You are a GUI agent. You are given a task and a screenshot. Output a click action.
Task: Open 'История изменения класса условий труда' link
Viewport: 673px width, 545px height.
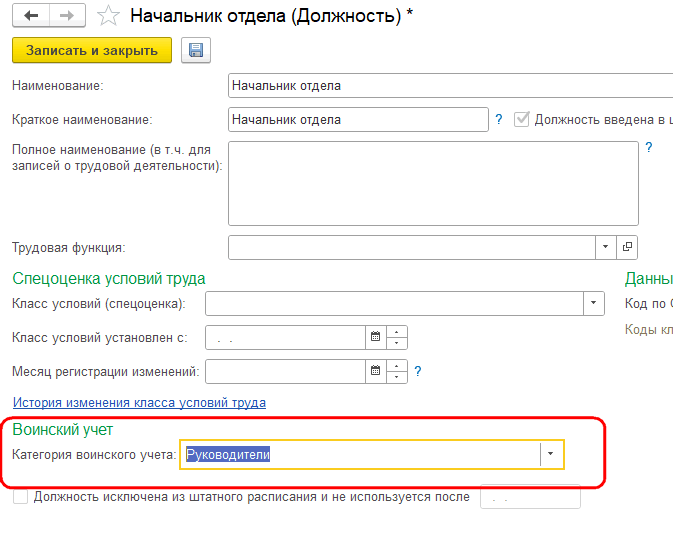[139, 403]
